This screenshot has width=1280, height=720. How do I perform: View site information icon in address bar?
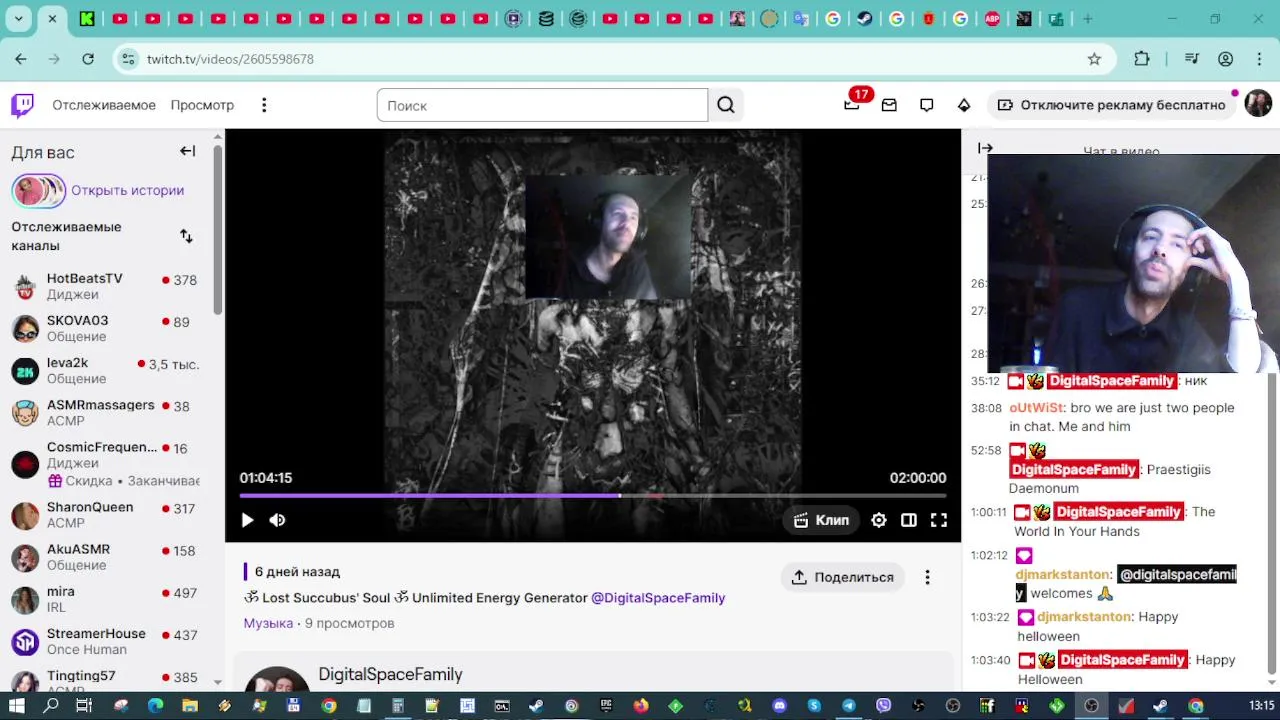128,59
